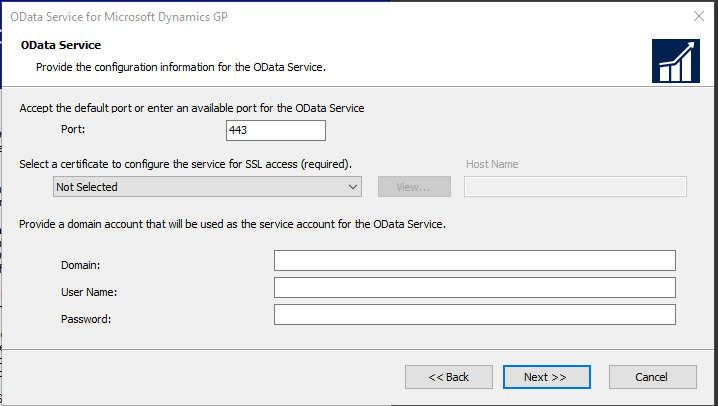Click the 'Host Name' label

coord(492,164)
